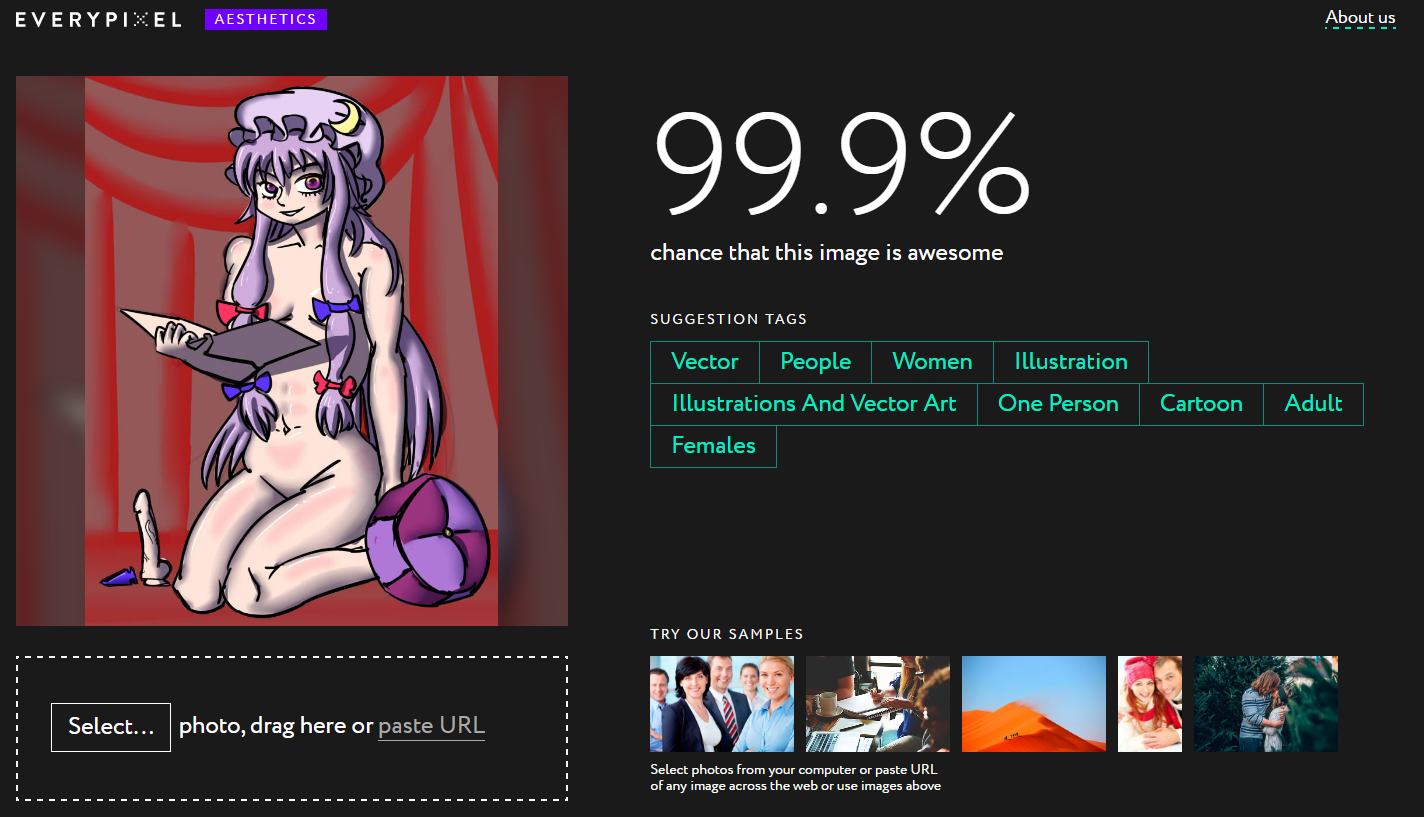The image size is (1424, 817).
Task: Click Illustrations And Vector Art tag
Action: click(814, 404)
